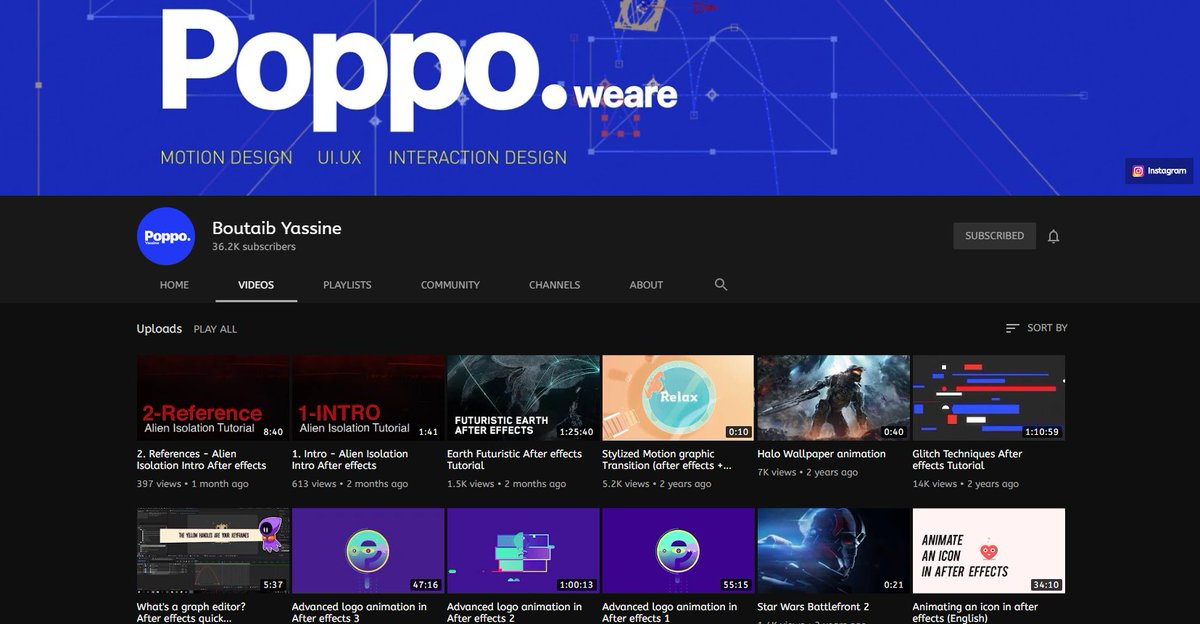This screenshot has width=1200, height=624.
Task: Click title 'Glitch Techniques After effects Tutorial'
Action: tap(968, 460)
